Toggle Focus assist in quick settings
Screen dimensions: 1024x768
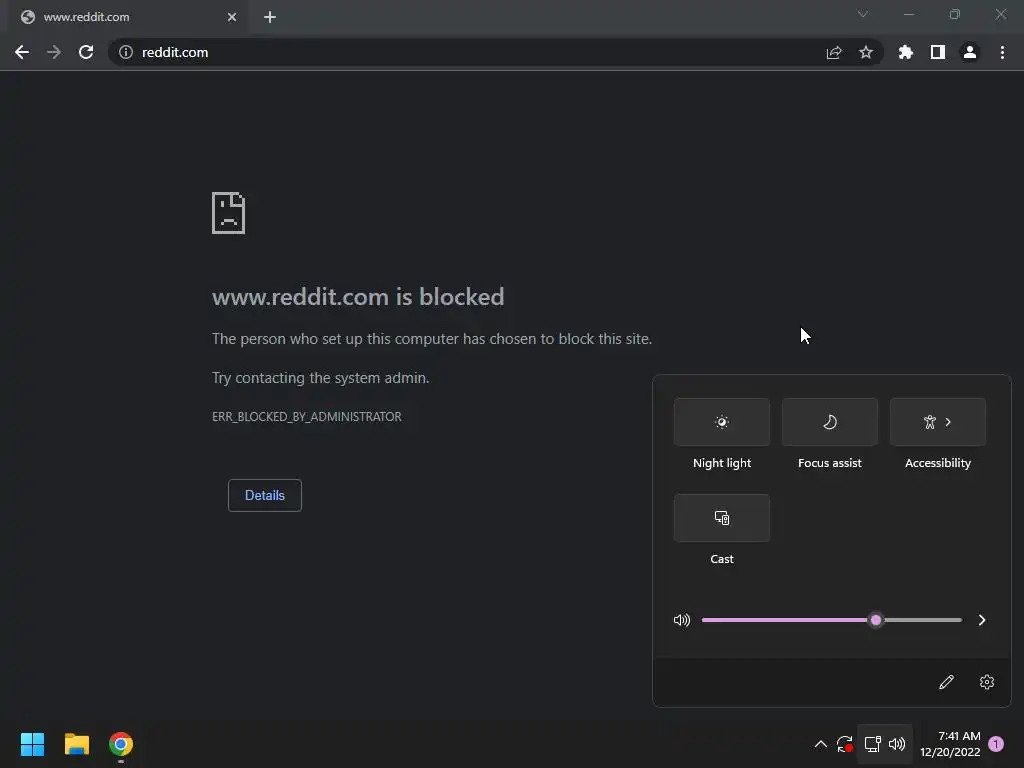tap(829, 422)
